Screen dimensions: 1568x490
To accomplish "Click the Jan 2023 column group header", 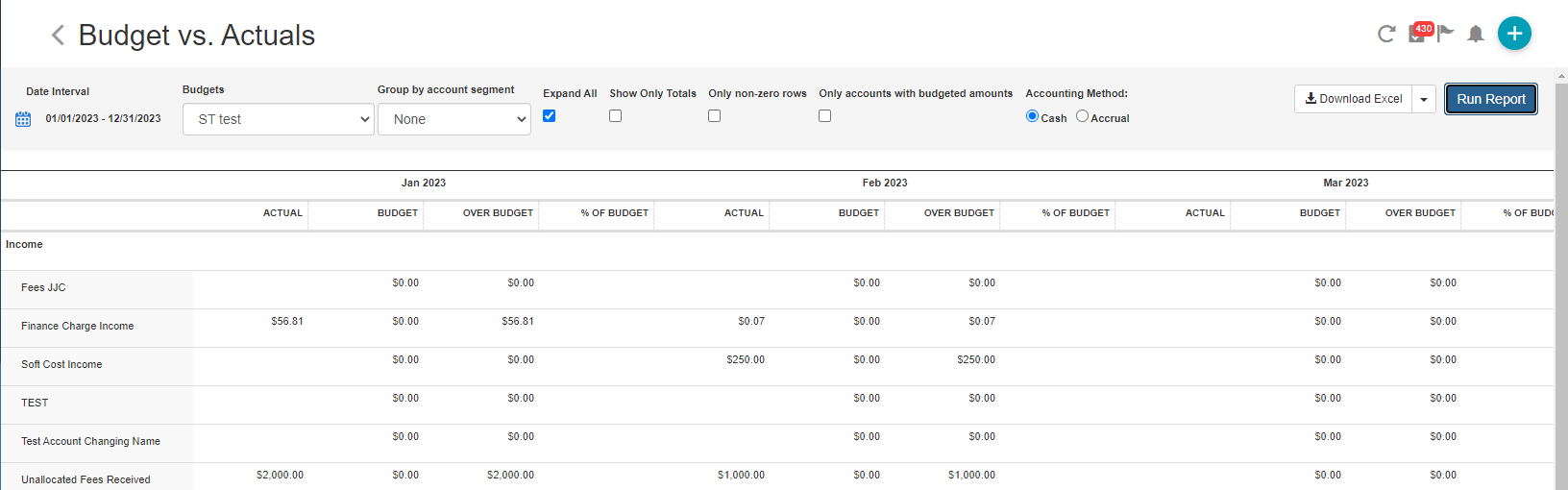I will (424, 183).
